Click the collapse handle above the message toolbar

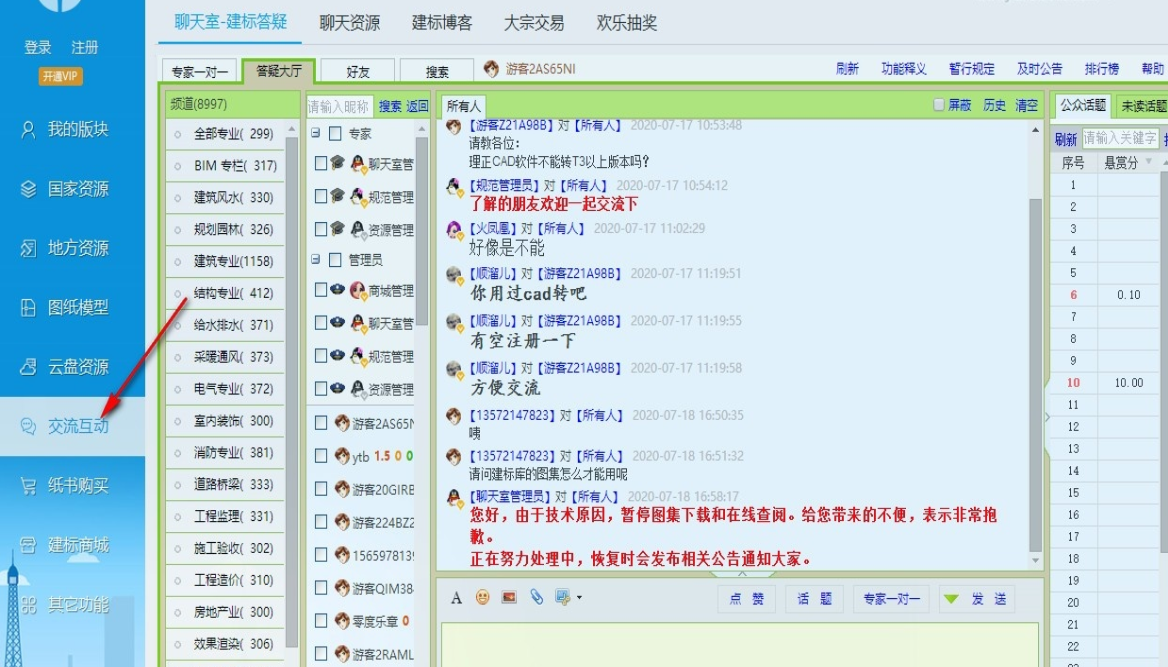point(742,575)
